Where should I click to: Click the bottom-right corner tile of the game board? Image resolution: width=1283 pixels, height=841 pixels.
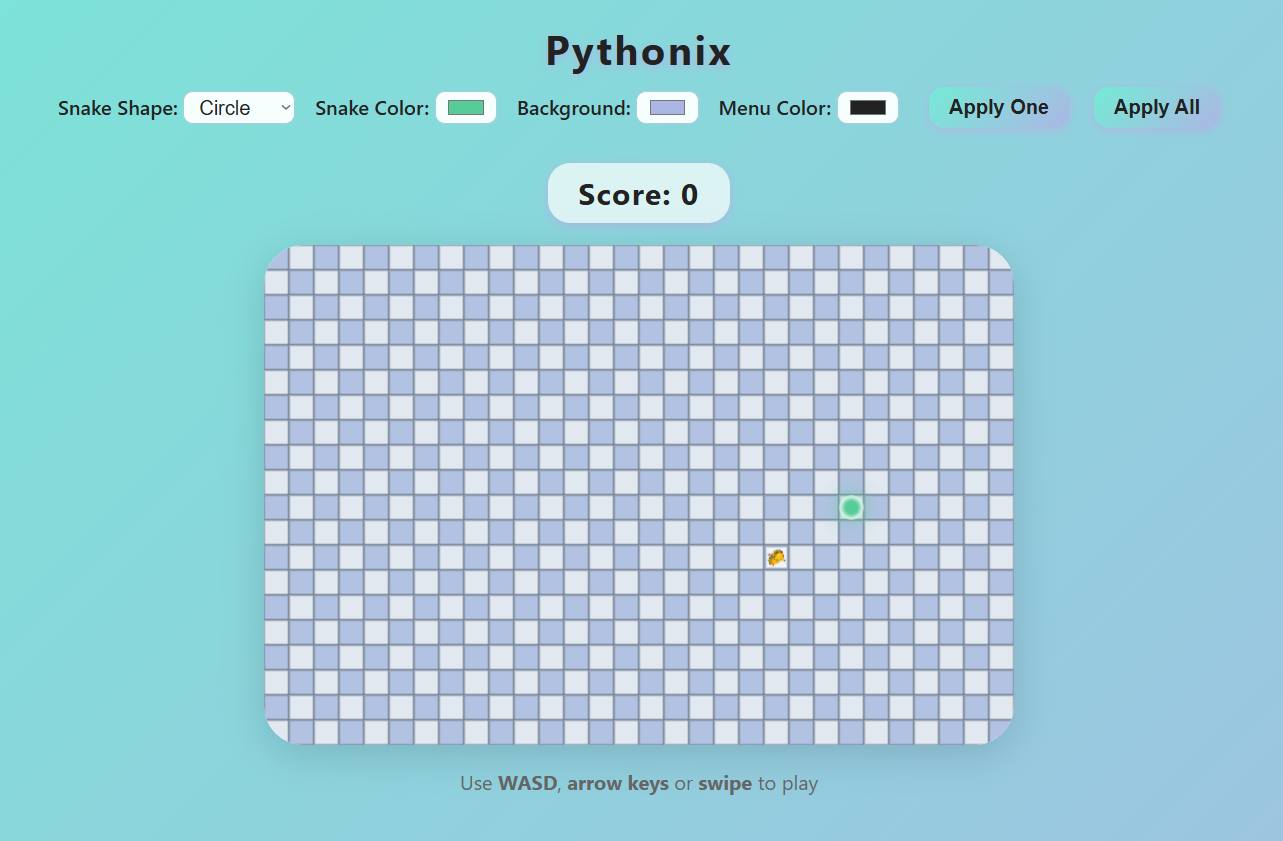(x=999, y=731)
